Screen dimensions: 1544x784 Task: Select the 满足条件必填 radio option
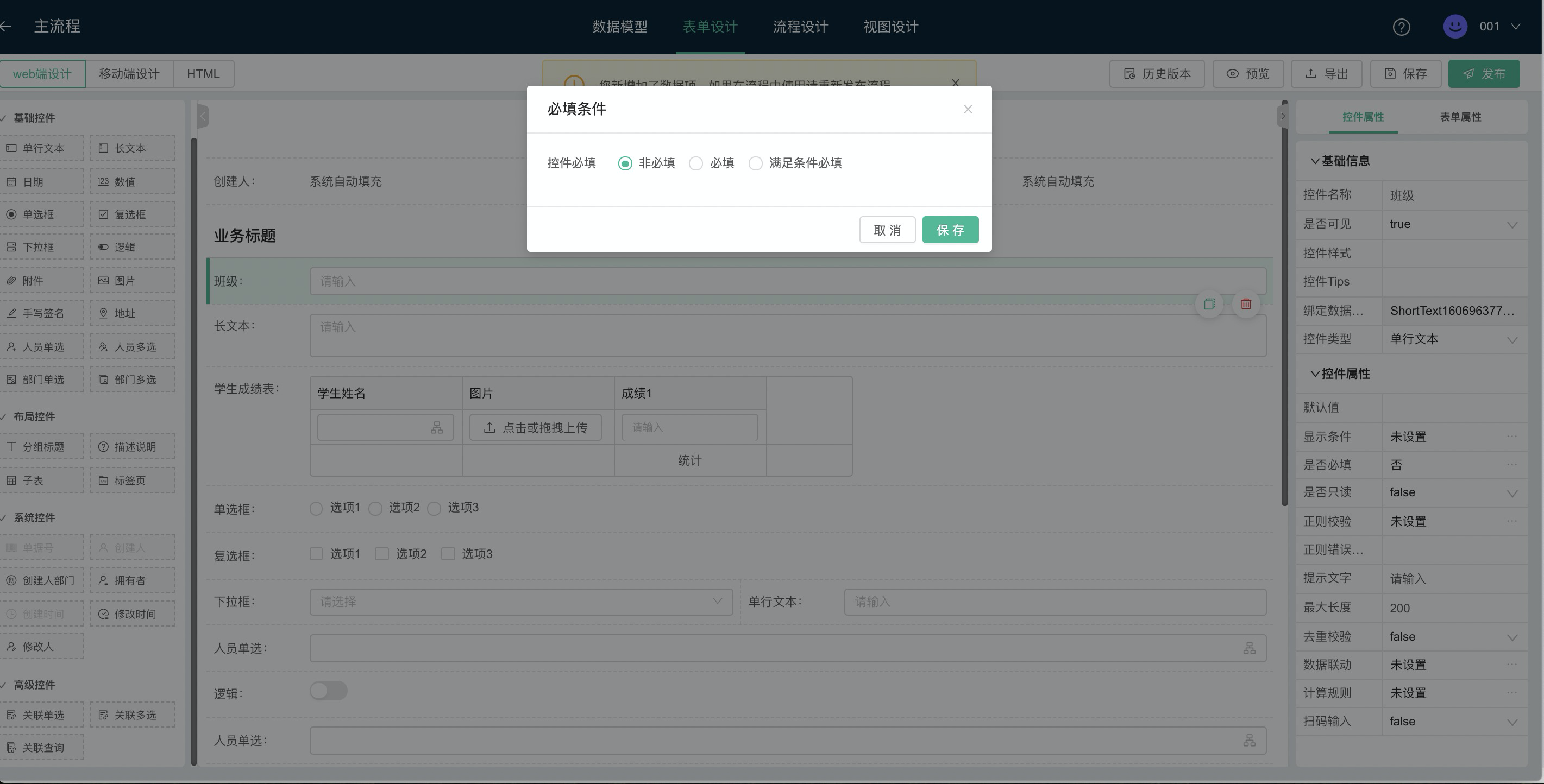[x=755, y=163]
